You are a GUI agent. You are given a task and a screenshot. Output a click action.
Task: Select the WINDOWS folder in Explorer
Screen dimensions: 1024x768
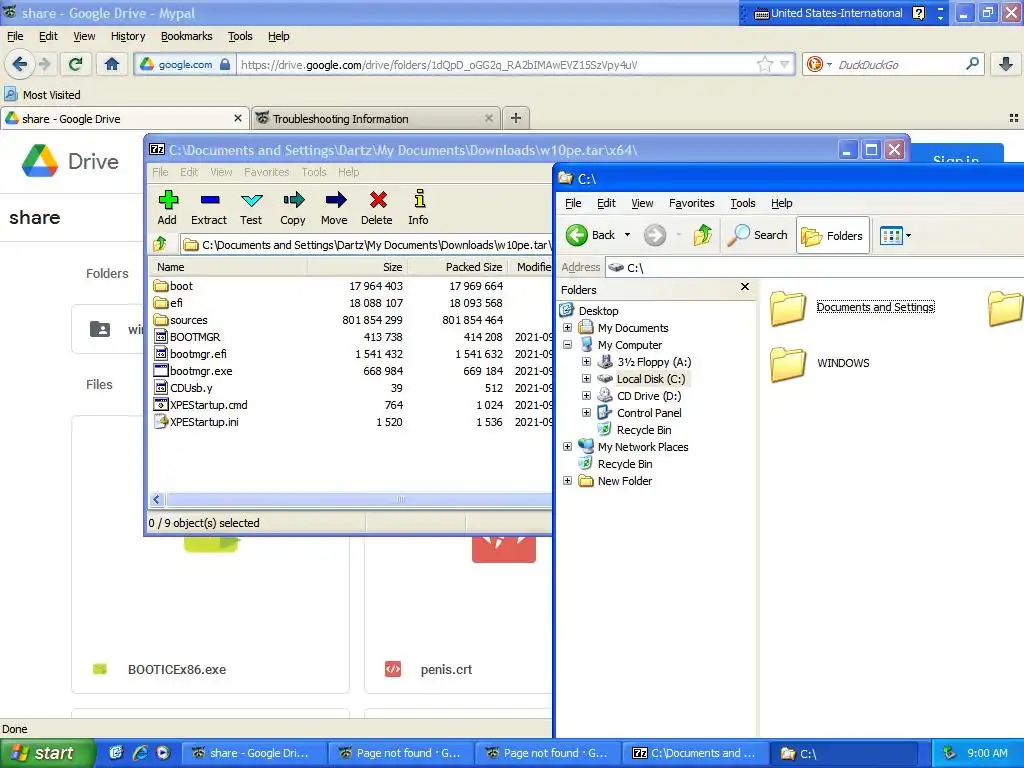[x=821, y=364]
